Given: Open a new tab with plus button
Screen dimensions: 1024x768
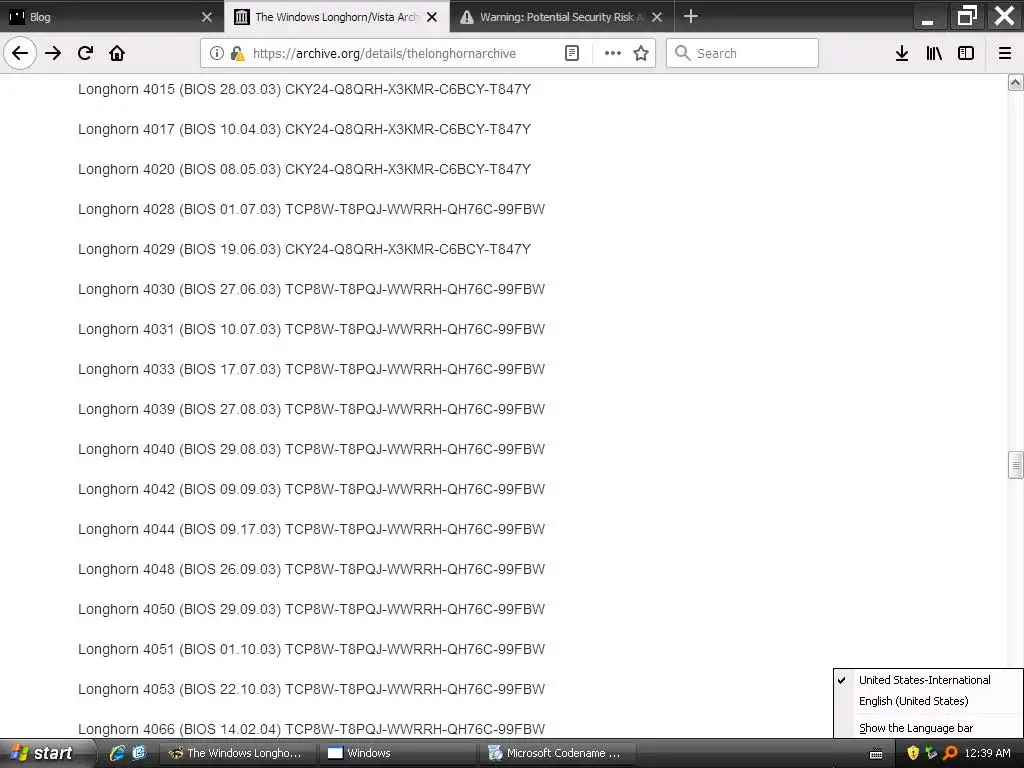Looking at the screenshot, I should coord(691,16).
